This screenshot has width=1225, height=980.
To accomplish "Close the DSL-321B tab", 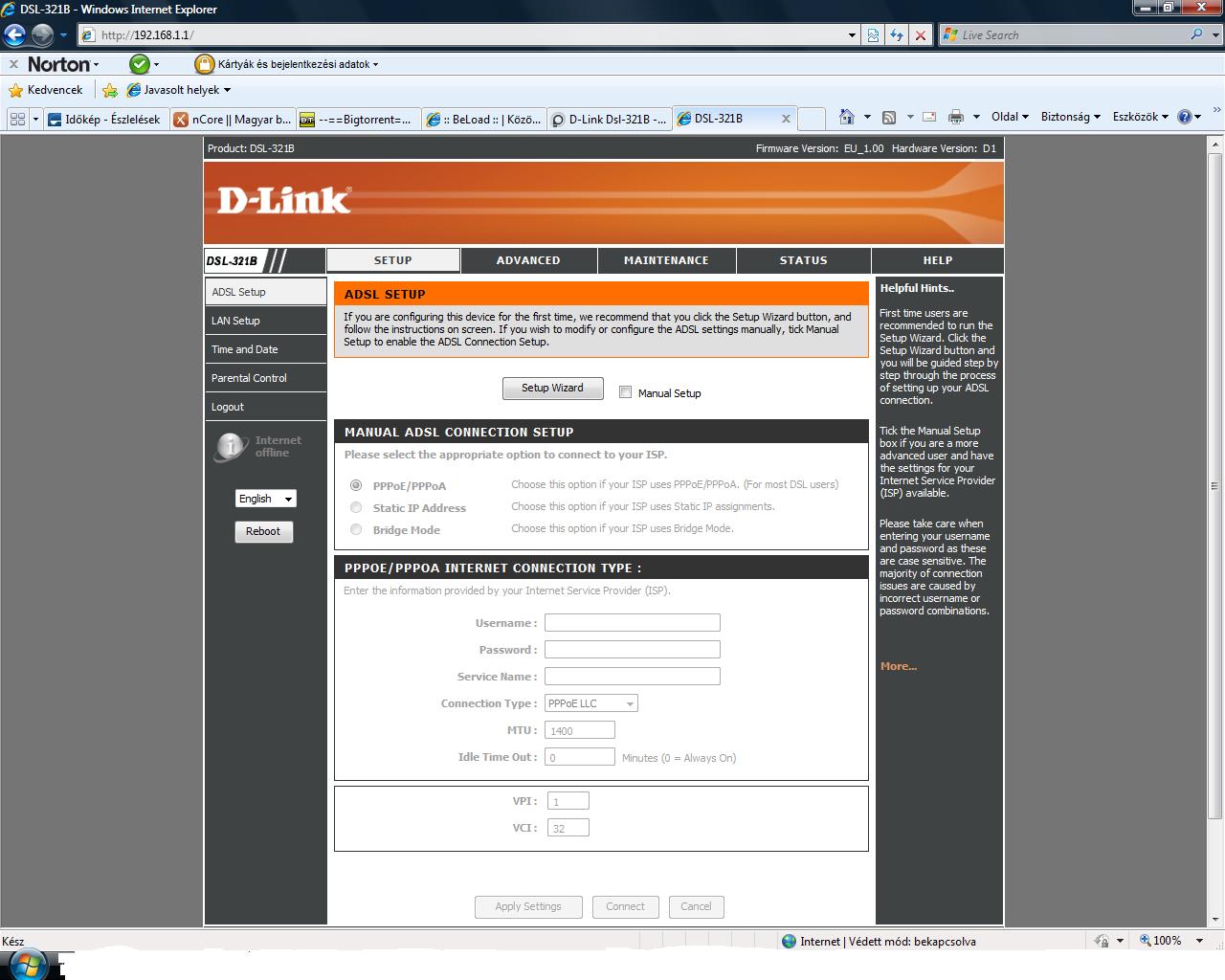I will coord(786,119).
